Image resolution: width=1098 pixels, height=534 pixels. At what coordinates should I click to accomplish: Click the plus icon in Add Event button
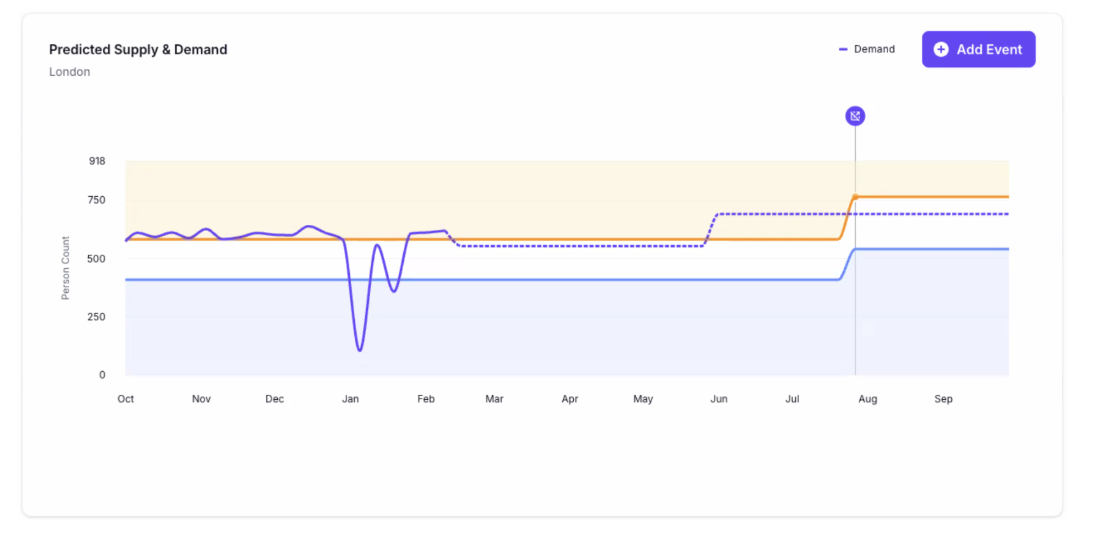click(x=940, y=49)
